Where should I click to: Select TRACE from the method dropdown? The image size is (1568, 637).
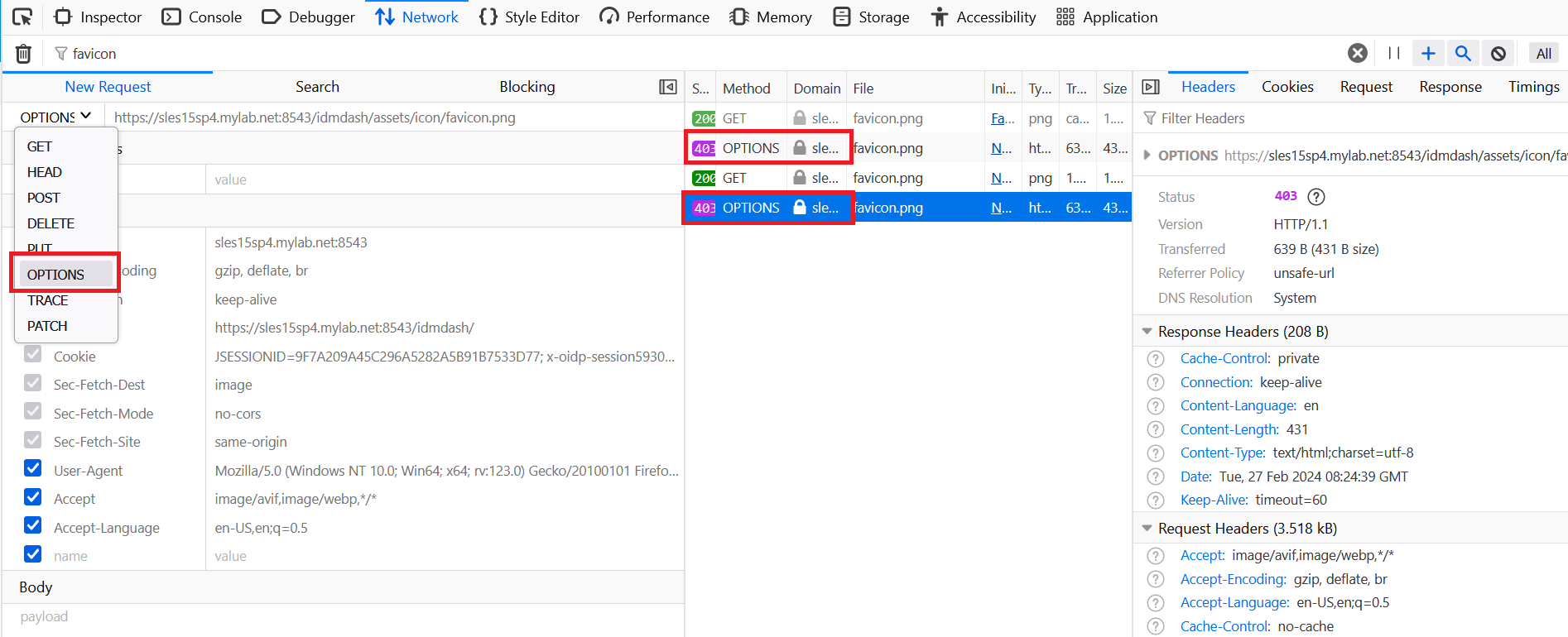[48, 300]
